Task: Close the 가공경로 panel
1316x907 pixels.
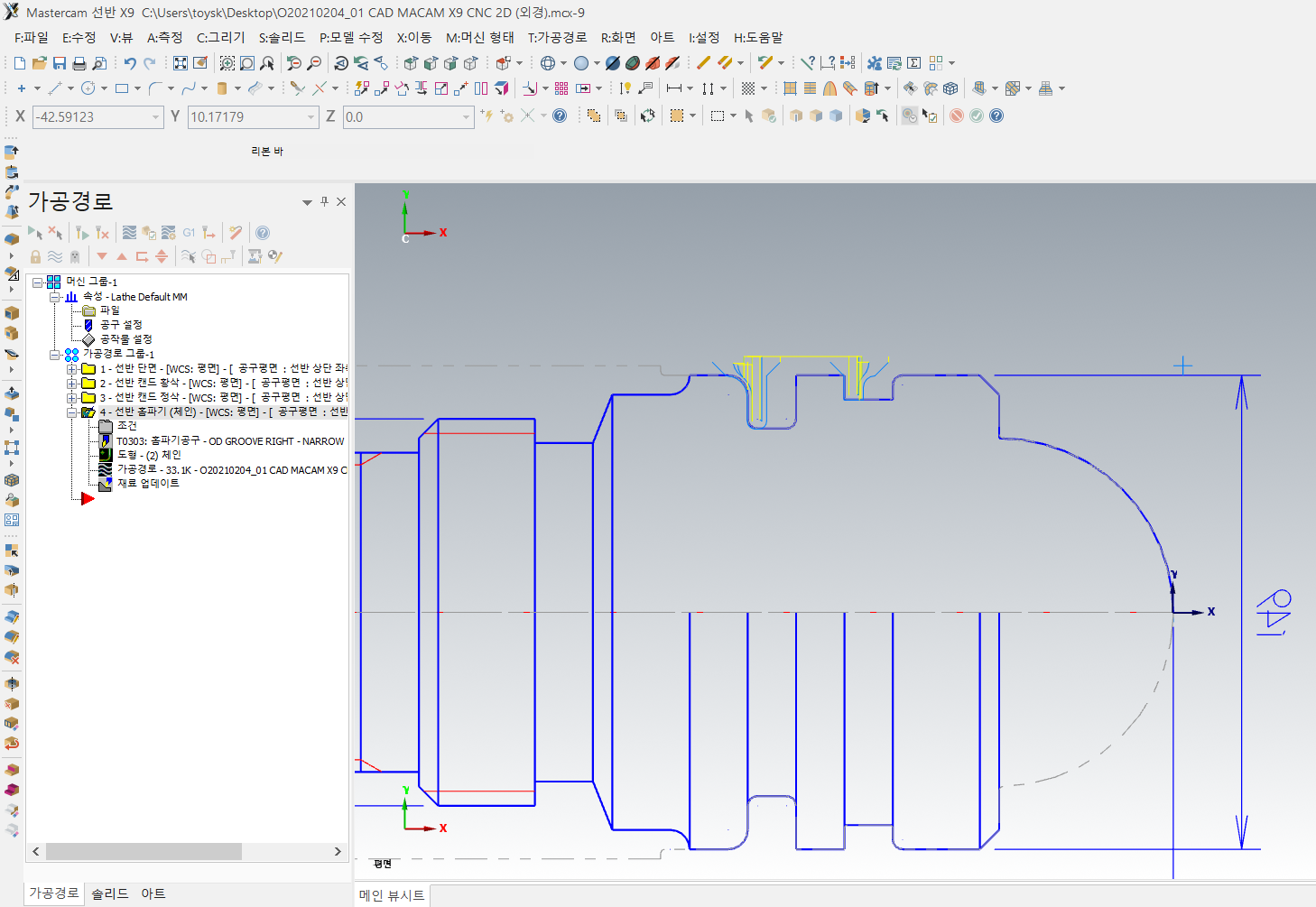Action: tap(341, 202)
